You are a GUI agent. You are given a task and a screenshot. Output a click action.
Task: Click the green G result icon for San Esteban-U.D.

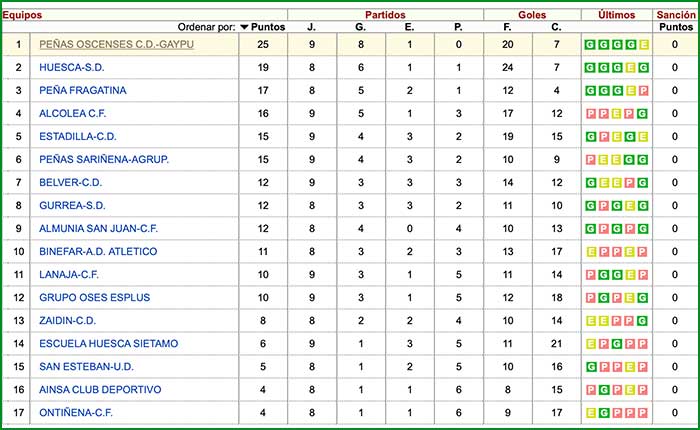[x=590, y=366]
